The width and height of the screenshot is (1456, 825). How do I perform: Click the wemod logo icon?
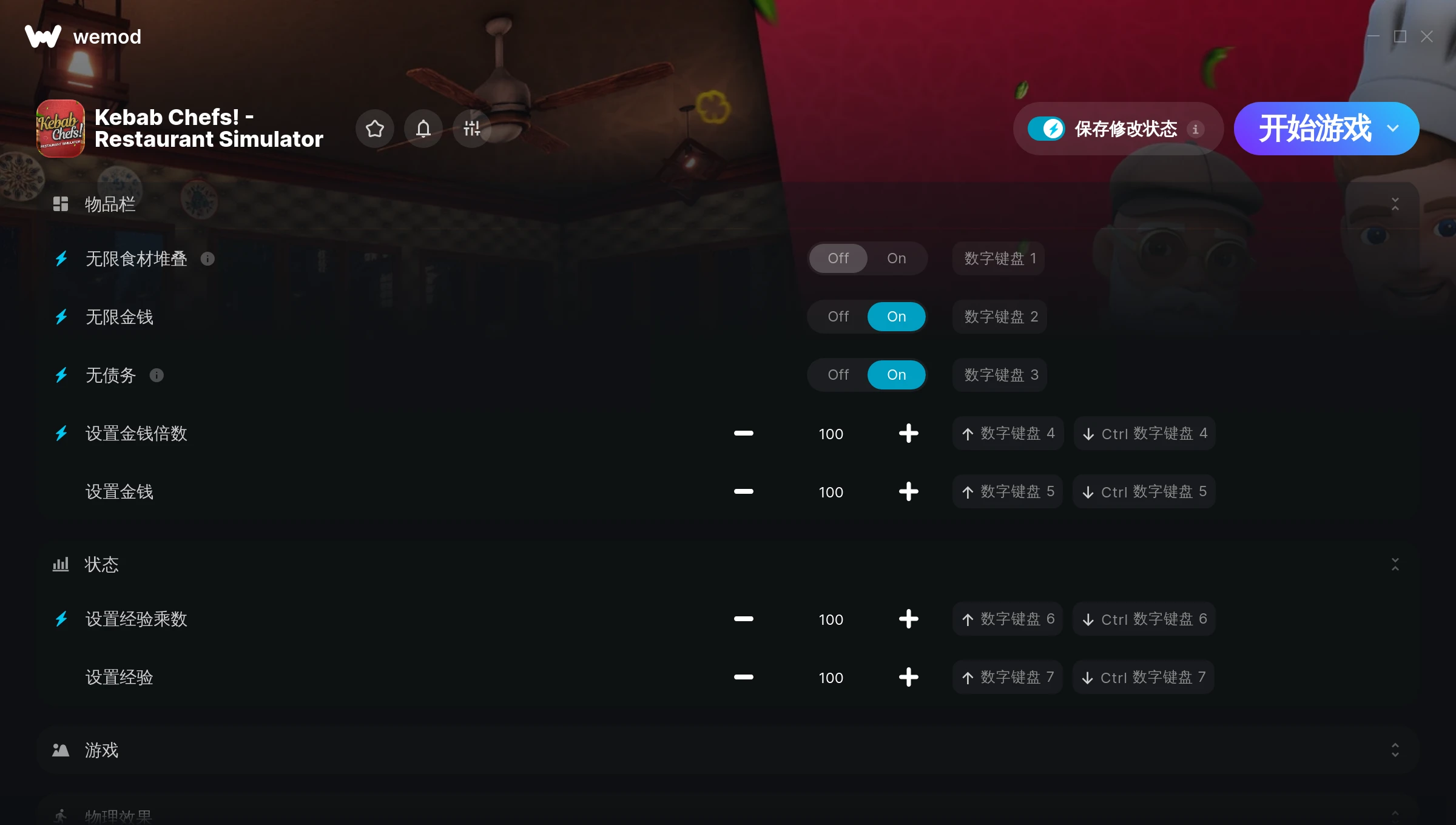[x=43, y=36]
